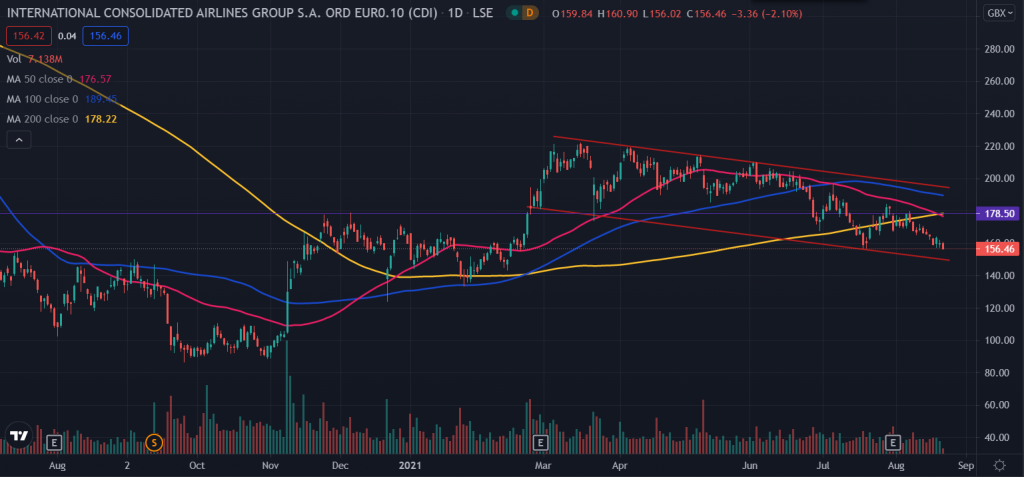Viewport: 1024px width, 477px height.
Task: Select the MA 100 close indicator legend
Action: click(61, 99)
